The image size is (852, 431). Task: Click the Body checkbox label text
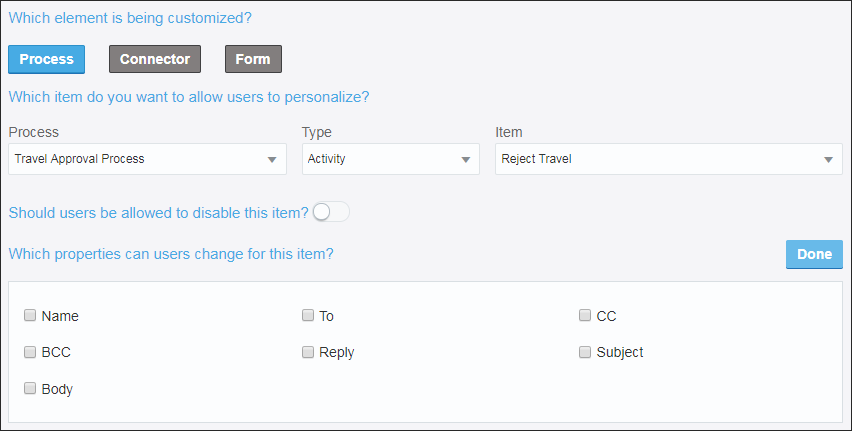[x=57, y=389]
